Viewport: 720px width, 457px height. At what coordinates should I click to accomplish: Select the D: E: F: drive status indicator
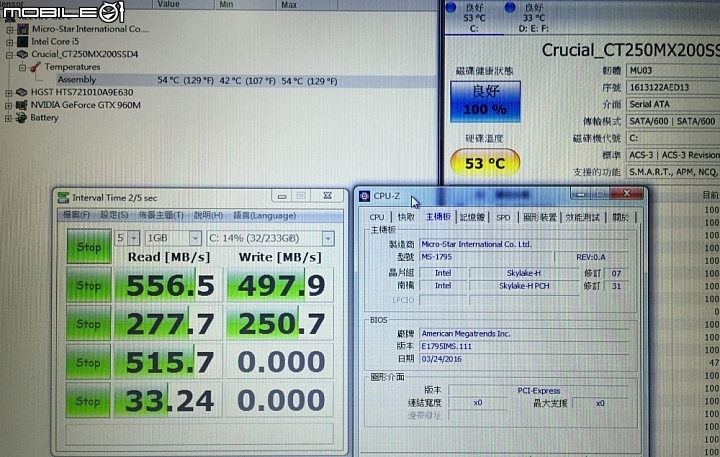point(534,17)
